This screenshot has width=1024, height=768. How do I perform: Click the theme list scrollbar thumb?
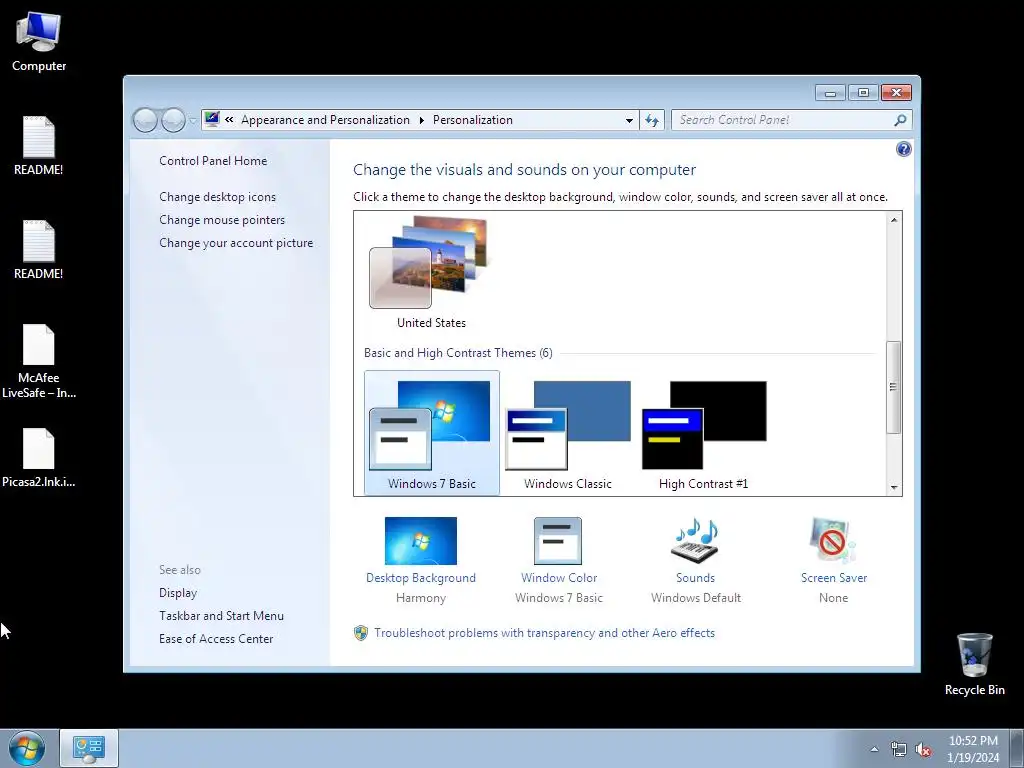click(x=893, y=387)
